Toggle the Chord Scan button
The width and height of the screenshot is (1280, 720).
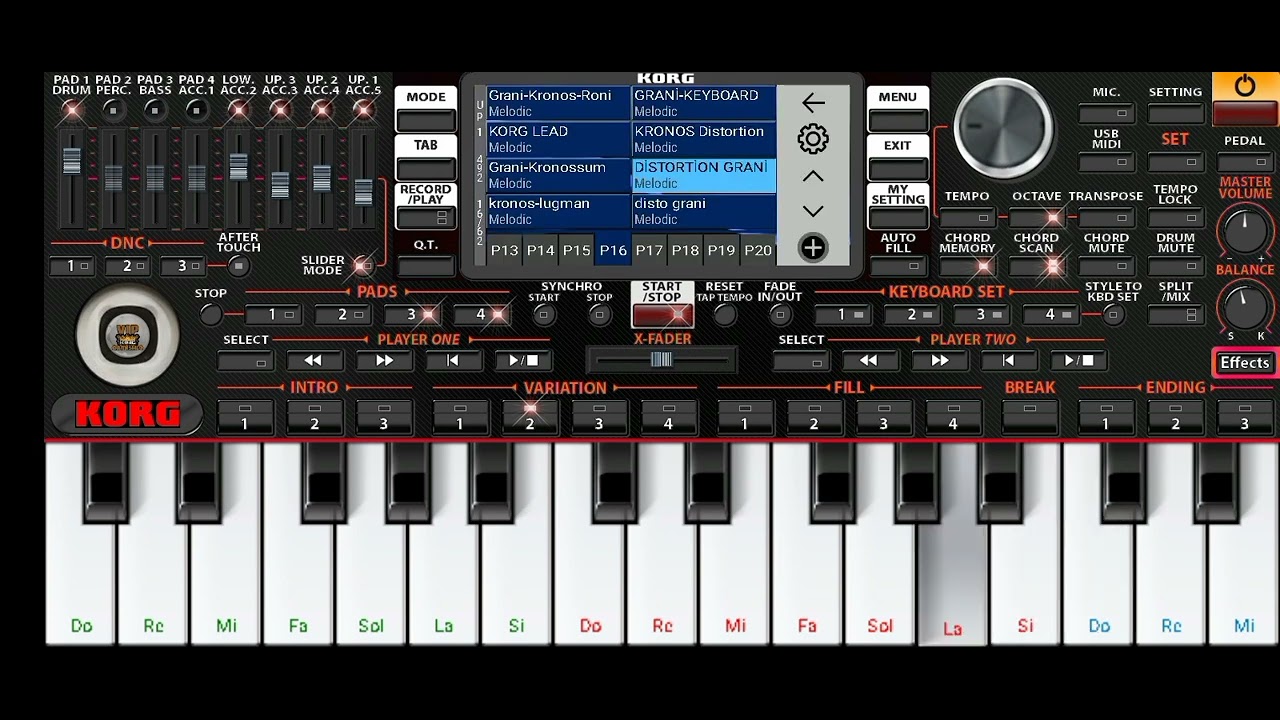[1036, 266]
